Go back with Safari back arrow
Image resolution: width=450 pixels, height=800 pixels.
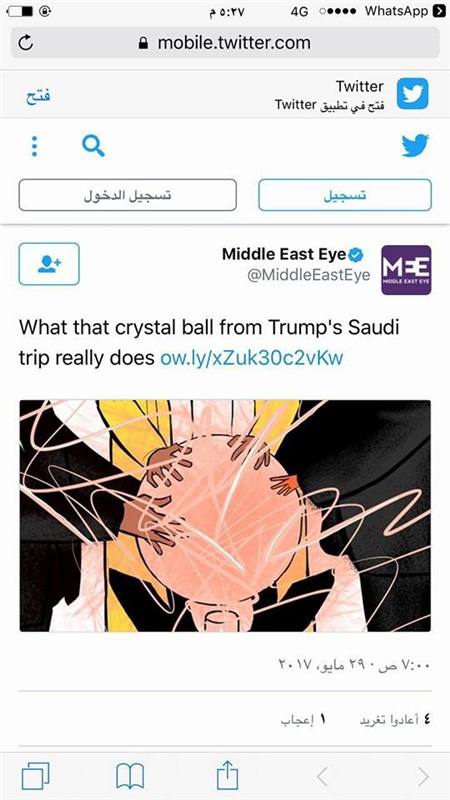tap(322, 777)
